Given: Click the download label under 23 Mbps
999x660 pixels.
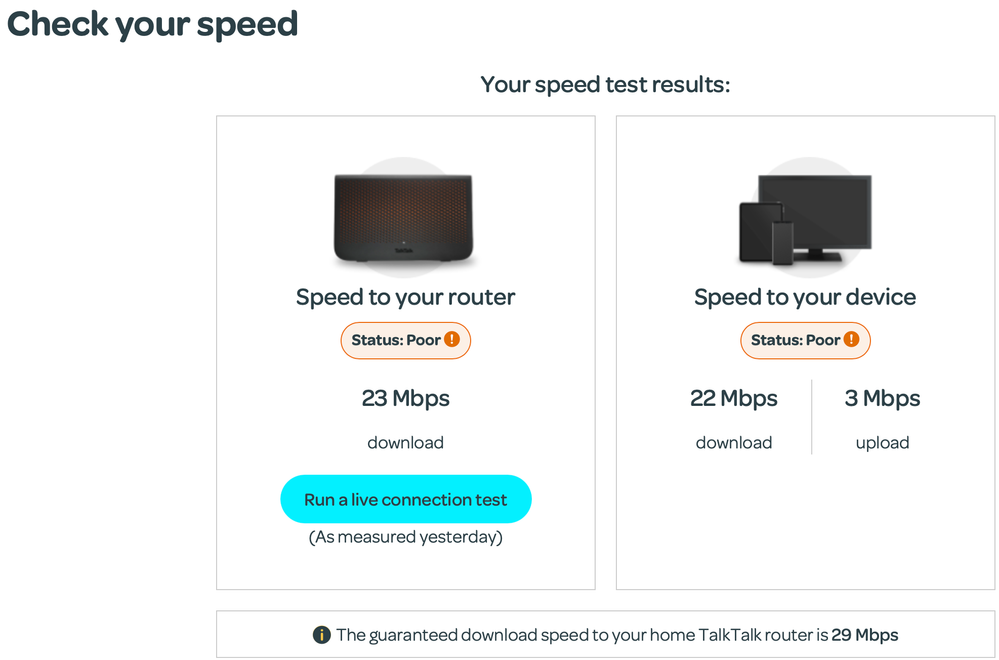Looking at the screenshot, I should click(405, 442).
